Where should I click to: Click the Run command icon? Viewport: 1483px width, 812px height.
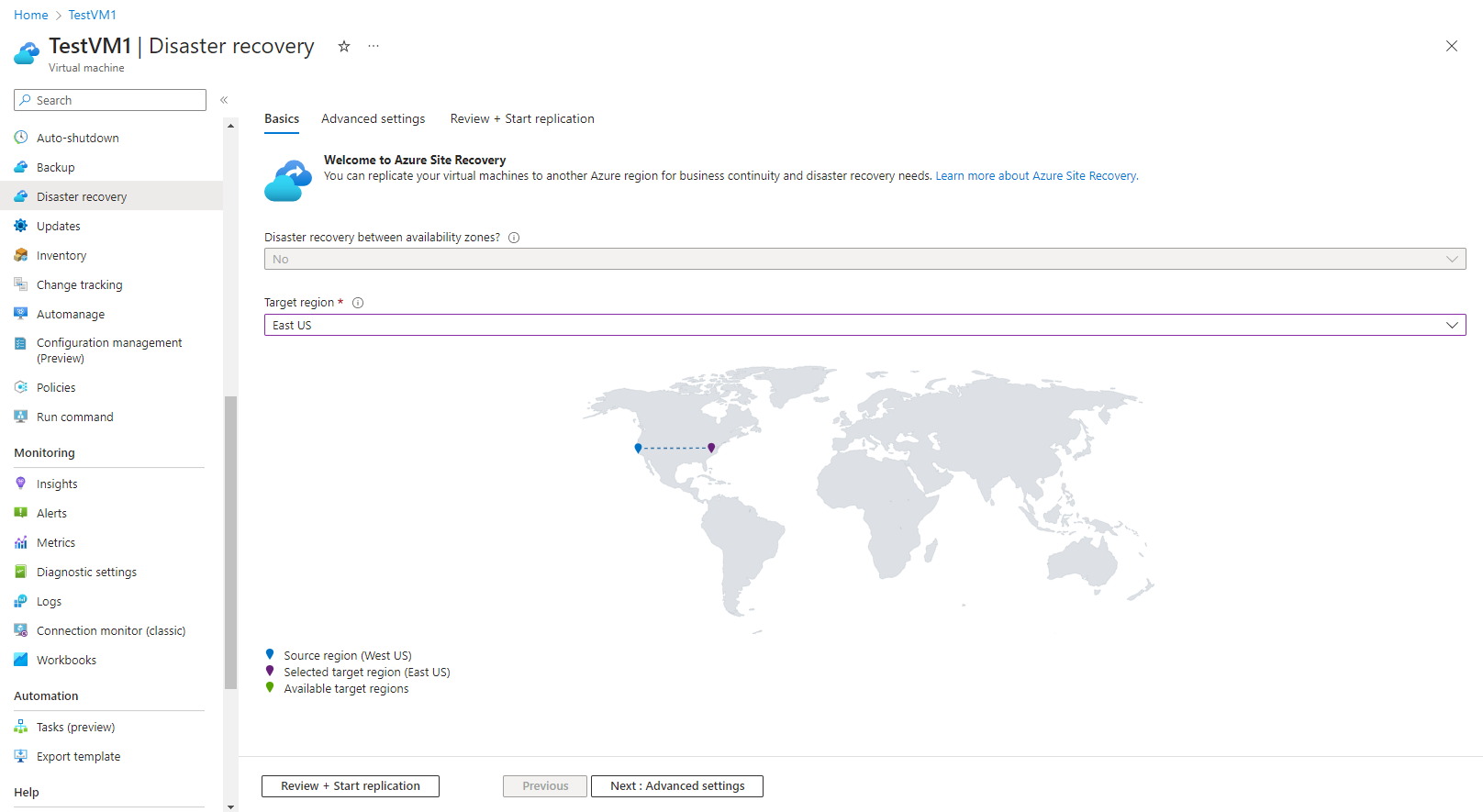point(21,417)
